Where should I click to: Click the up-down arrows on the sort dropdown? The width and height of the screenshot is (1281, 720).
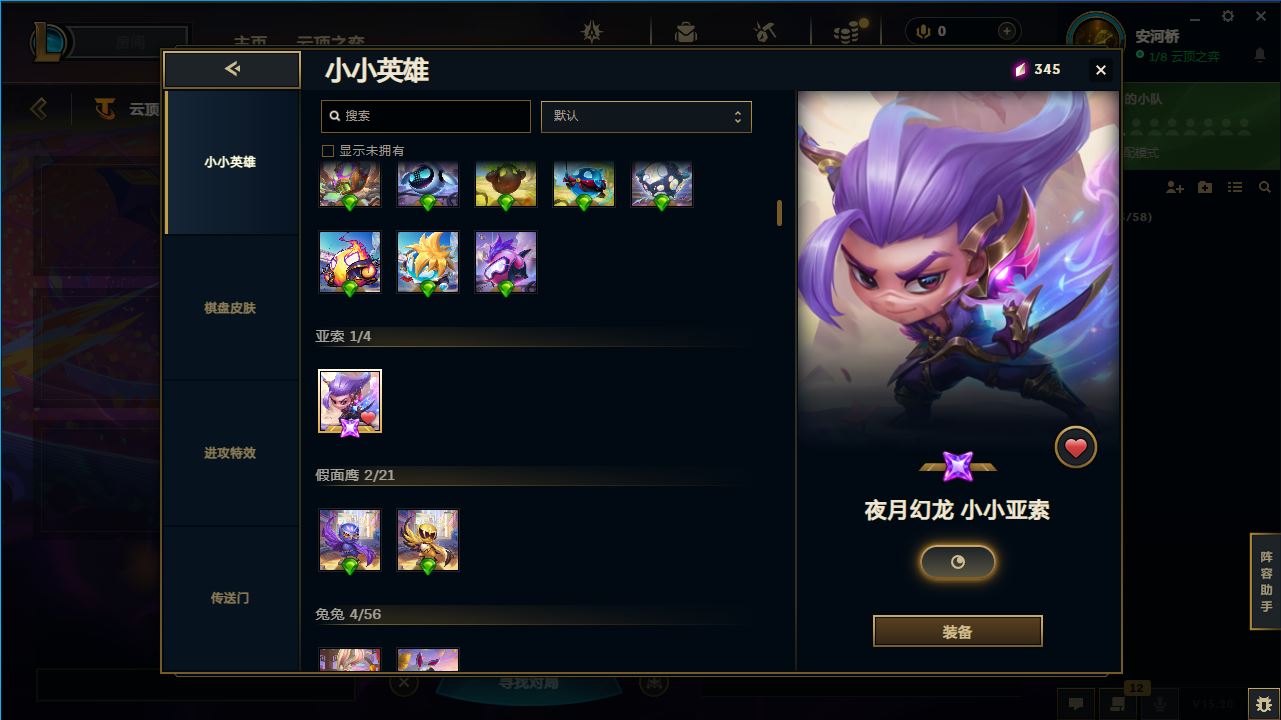pyautogui.click(x=738, y=116)
